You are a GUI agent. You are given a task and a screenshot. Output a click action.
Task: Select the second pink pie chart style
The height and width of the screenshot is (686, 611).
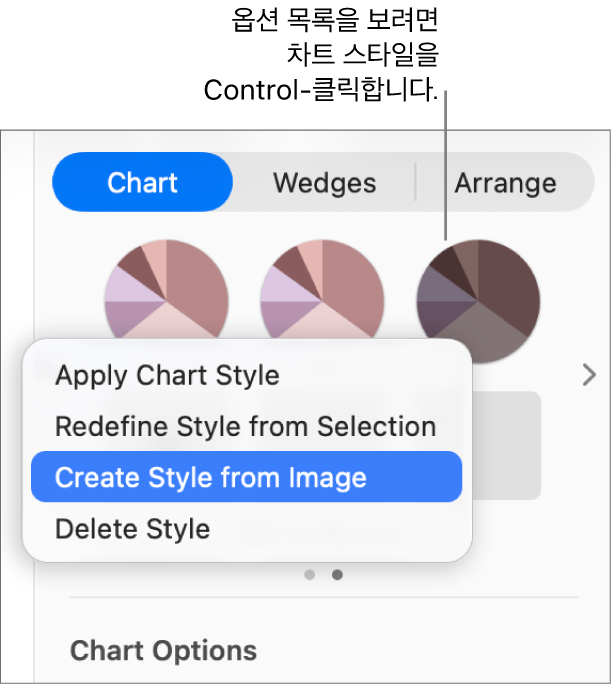[322, 290]
